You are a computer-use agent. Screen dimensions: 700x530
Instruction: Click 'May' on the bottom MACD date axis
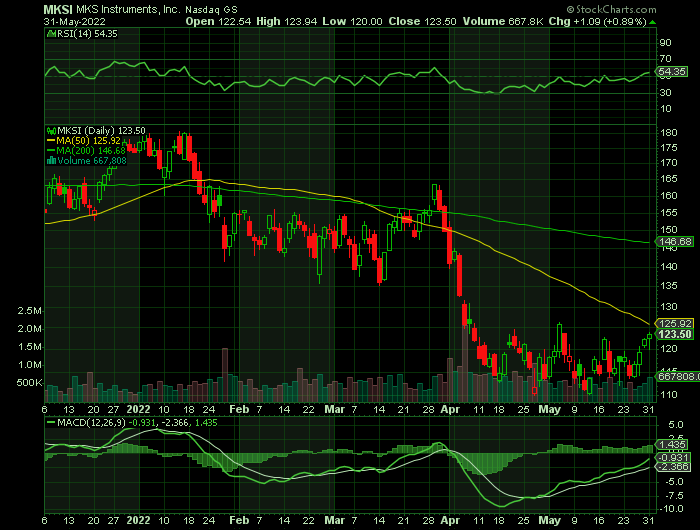550,521
